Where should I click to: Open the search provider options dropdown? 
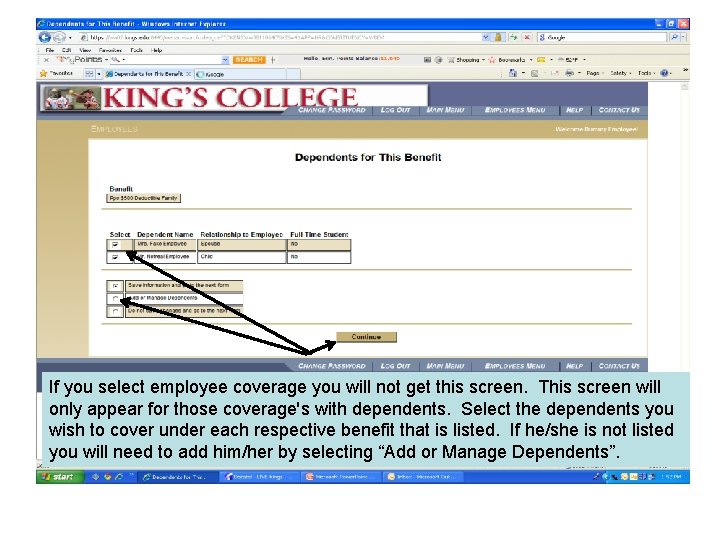[683, 38]
